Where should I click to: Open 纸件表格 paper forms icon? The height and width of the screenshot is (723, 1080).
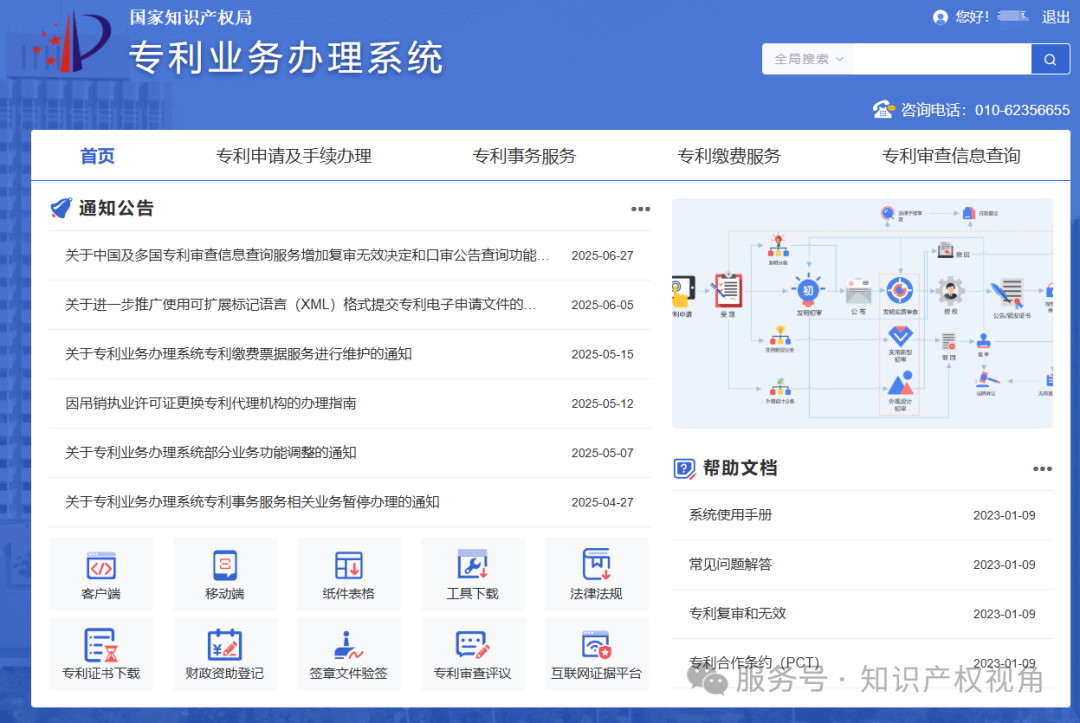[349, 573]
